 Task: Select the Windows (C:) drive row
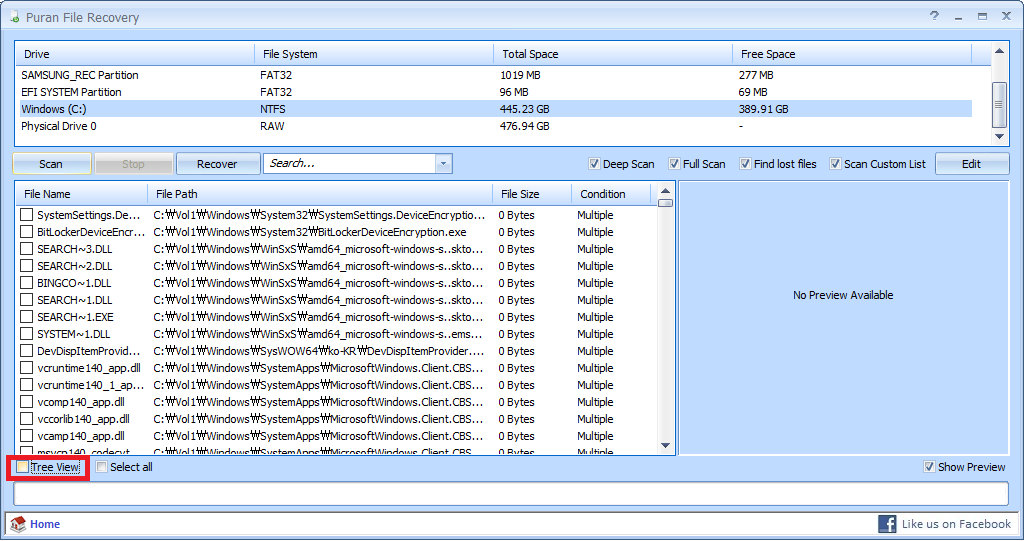pyautogui.click(x=494, y=109)
